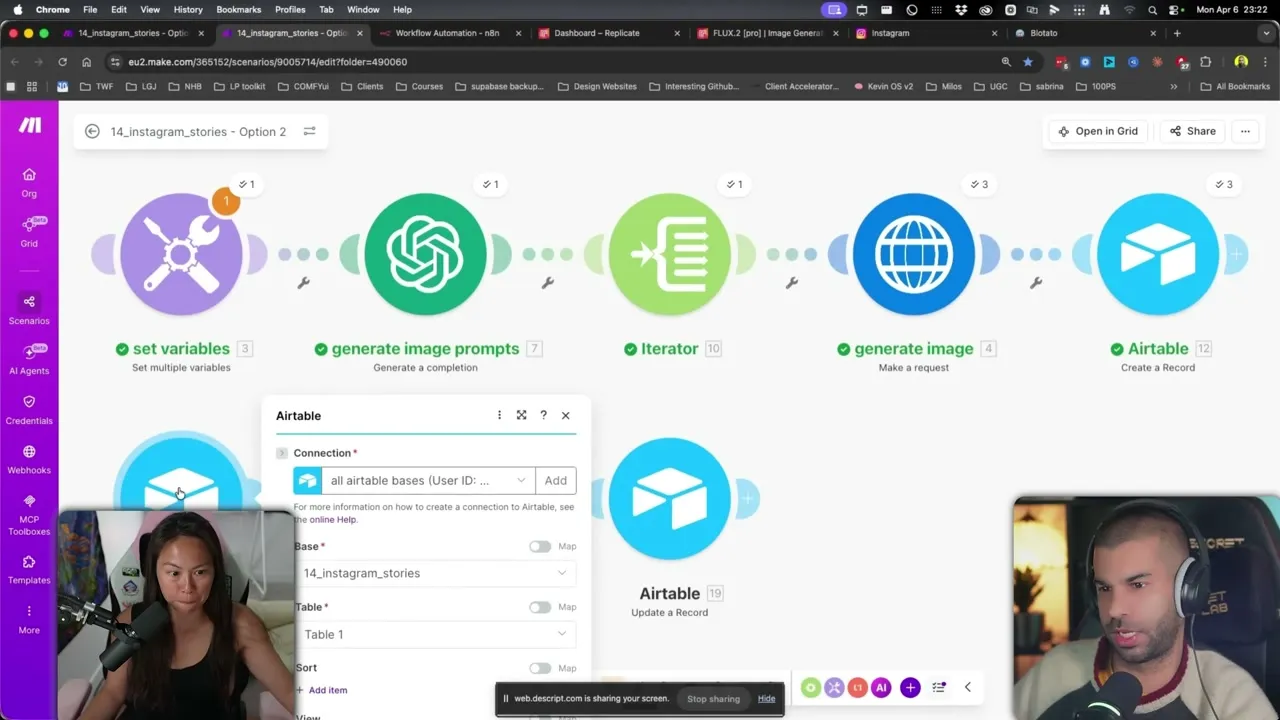Click Add item under Sort
The image size is (1280, 720).
(x=321, y=690)
